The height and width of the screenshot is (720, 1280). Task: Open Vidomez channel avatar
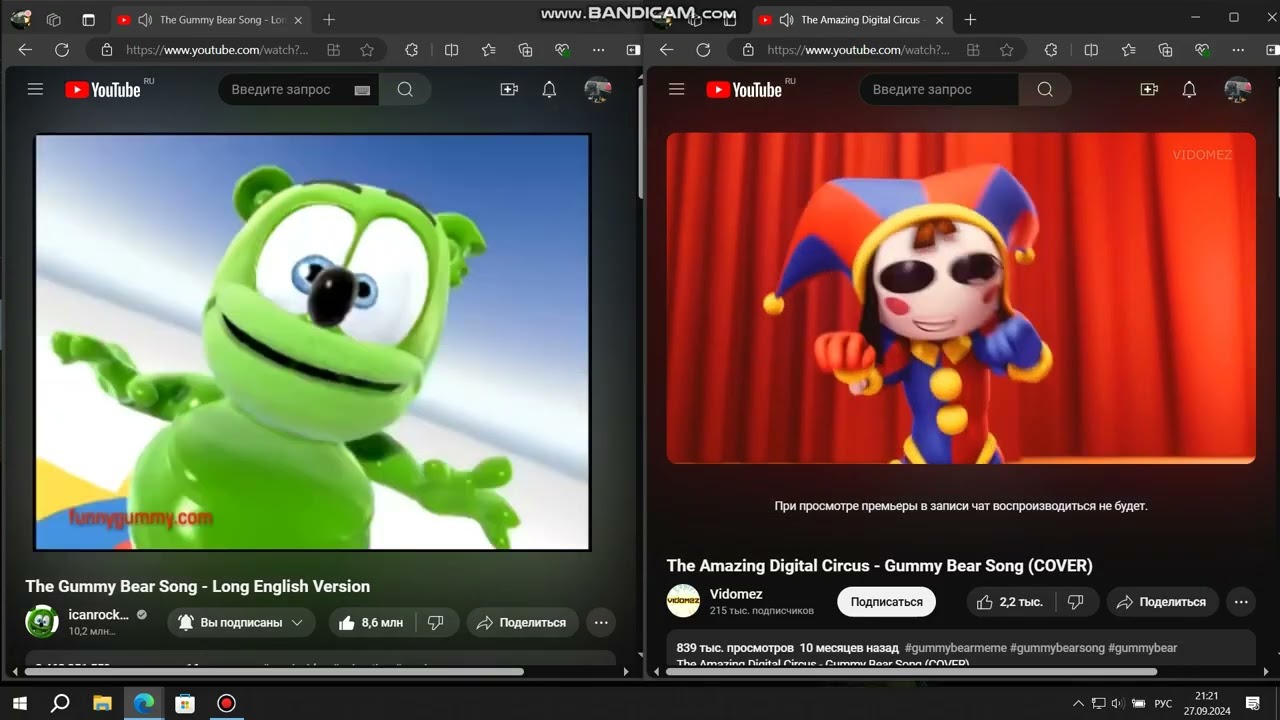683,601
